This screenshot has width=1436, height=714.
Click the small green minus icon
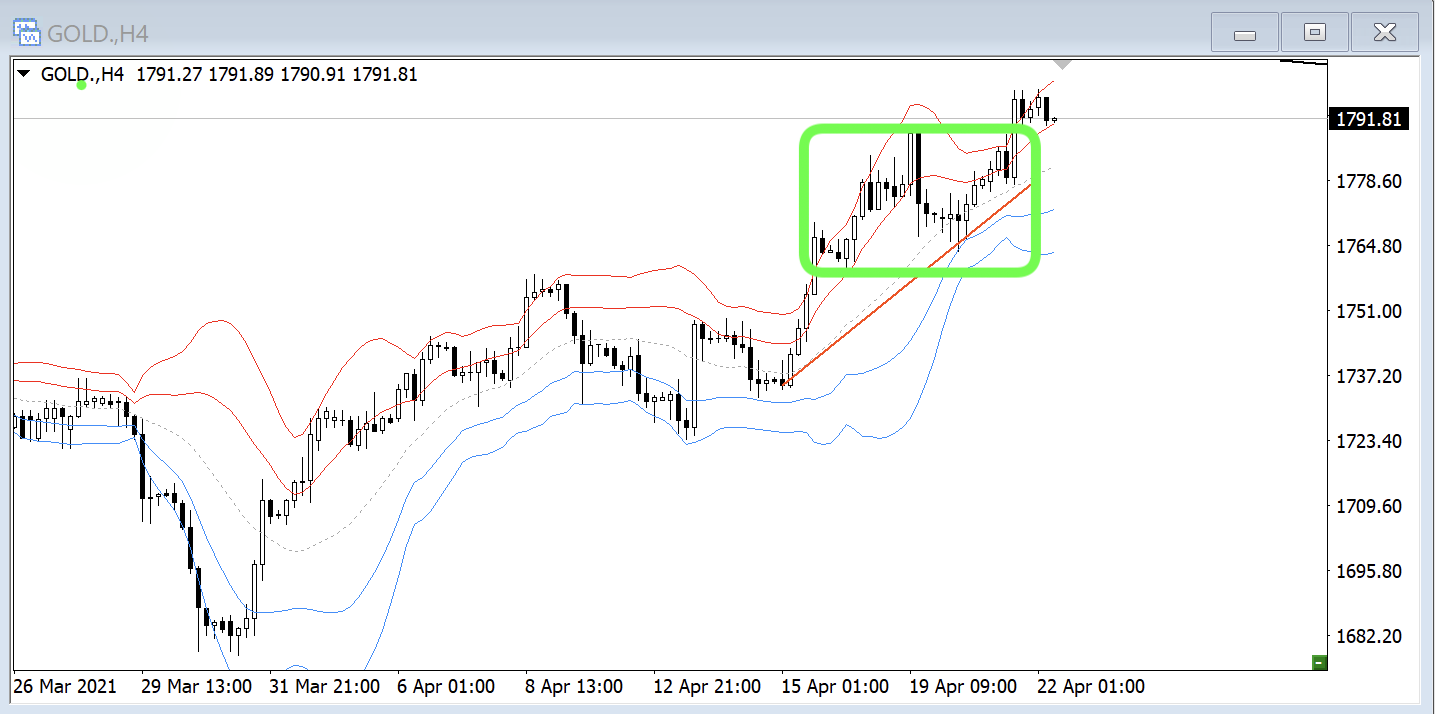1319,662
